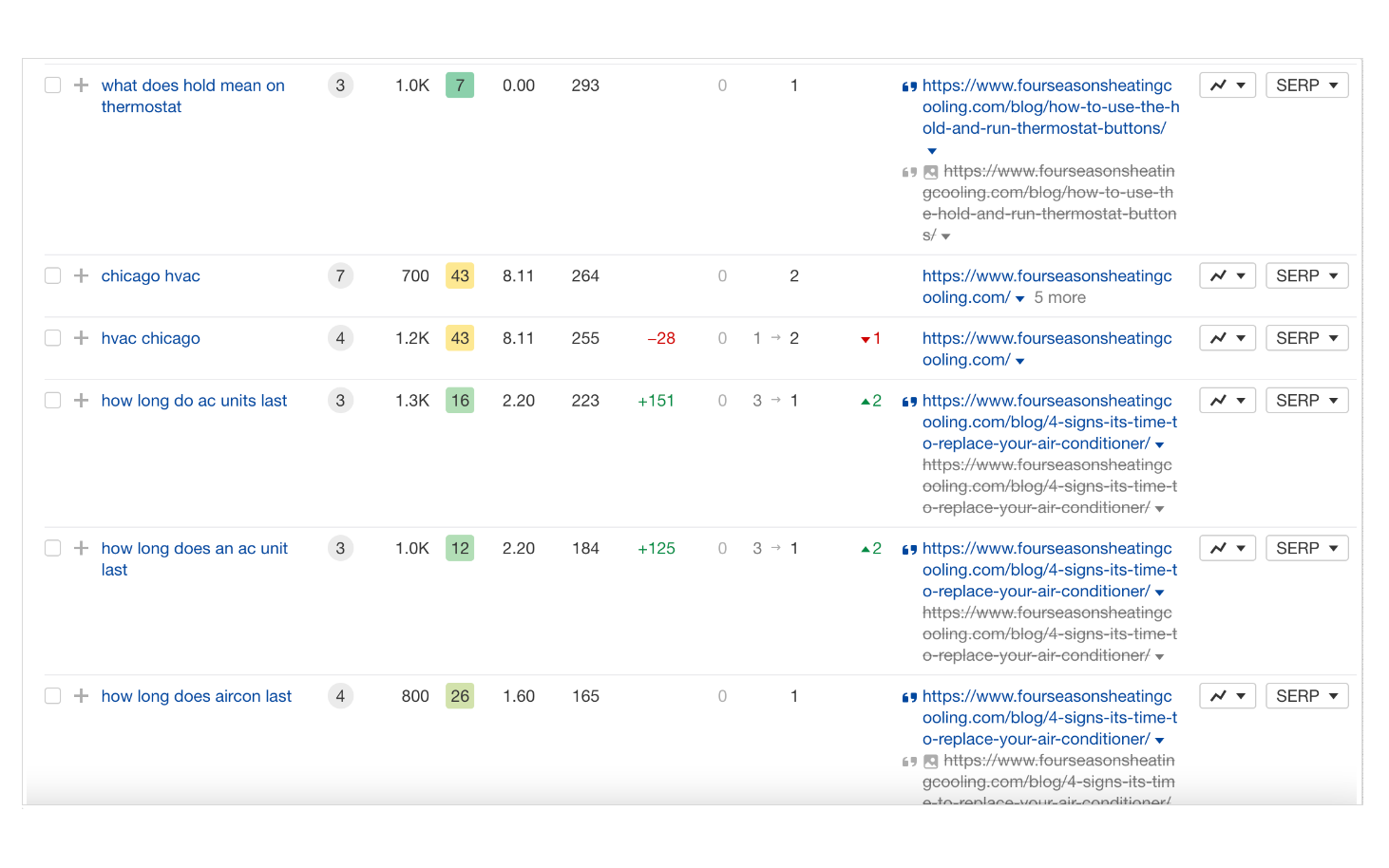Open the history chart button for the 'chicago hvac' row
This screenshot has width=1389, height=868.
point(1227,276)
